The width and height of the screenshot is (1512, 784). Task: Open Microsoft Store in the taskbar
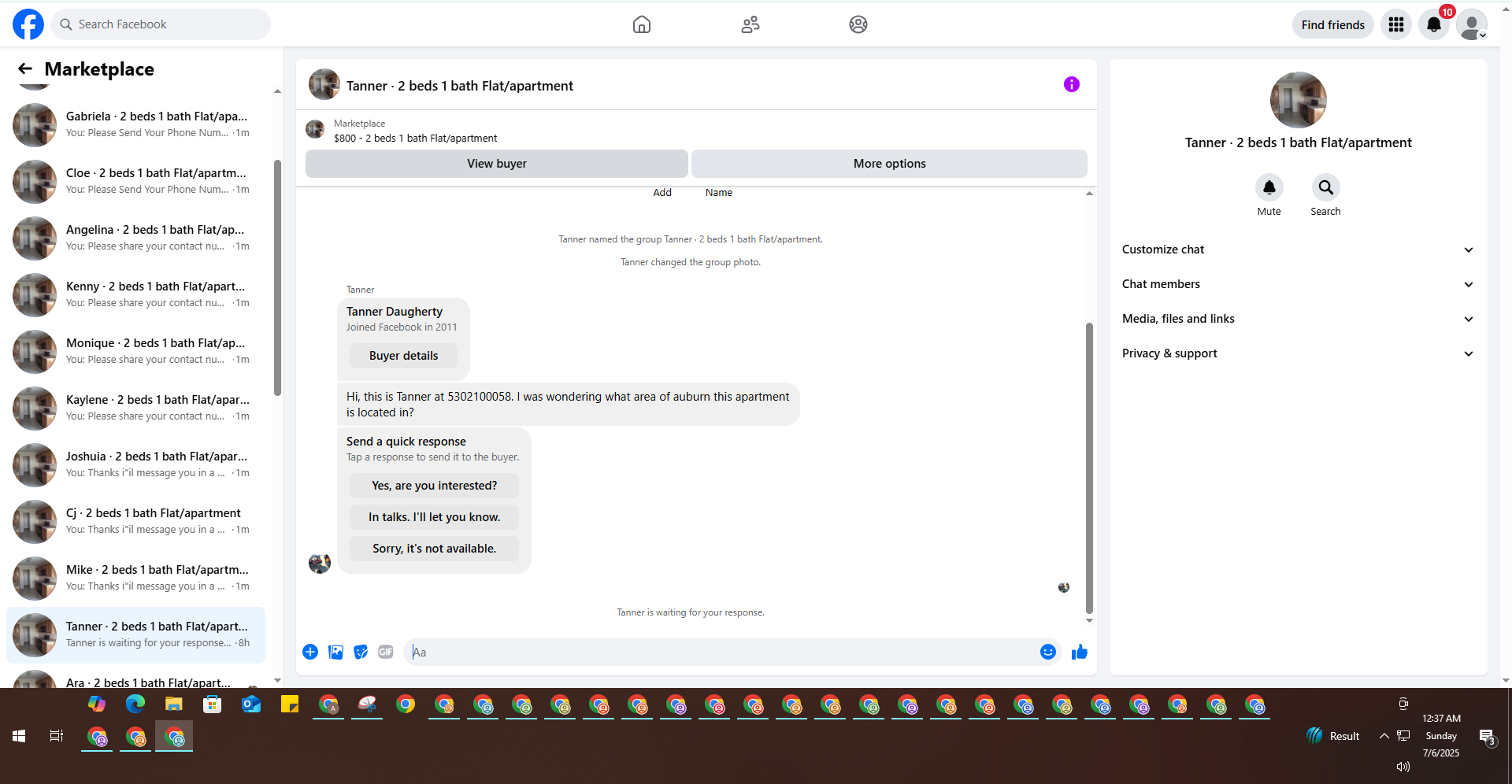(x=213, y=704)
